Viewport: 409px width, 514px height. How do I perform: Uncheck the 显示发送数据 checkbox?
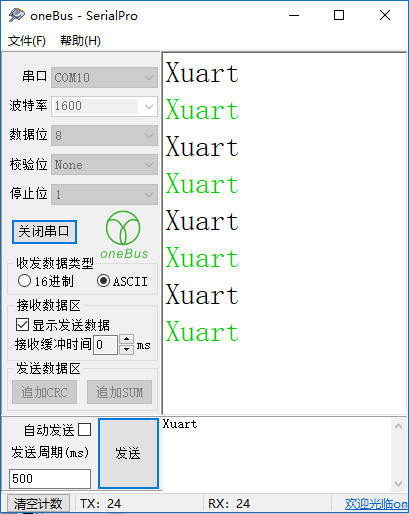[22, 325]
